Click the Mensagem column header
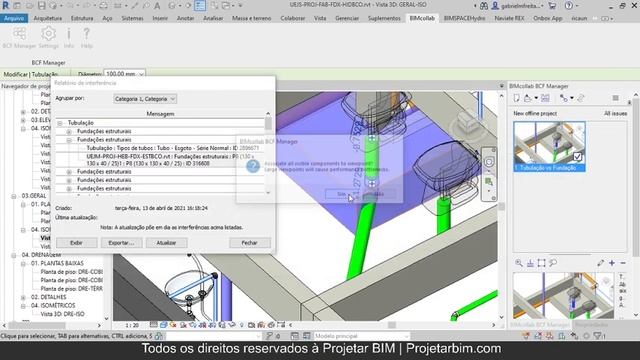The height and width of the screenshot is (360, 640). point(160,114)
